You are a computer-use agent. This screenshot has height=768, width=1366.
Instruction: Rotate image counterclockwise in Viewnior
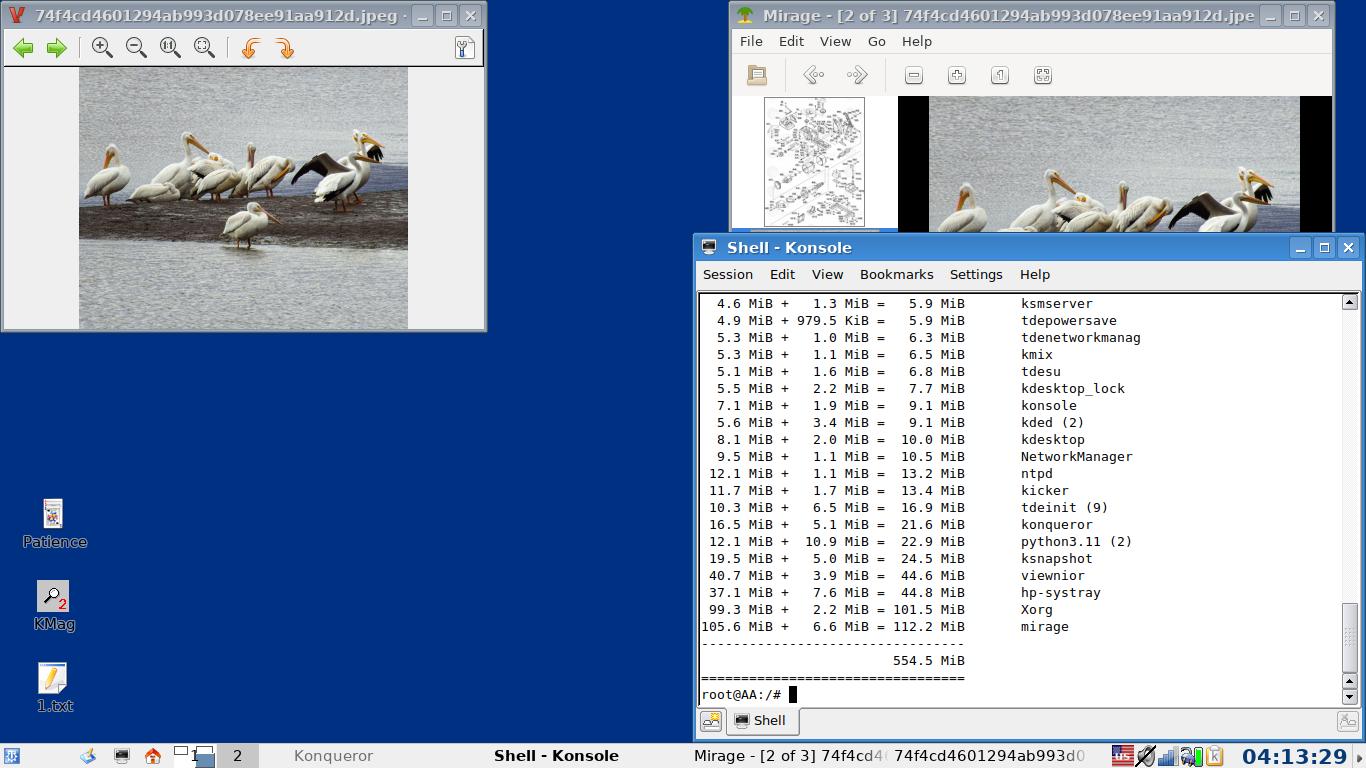click(250, 48)
